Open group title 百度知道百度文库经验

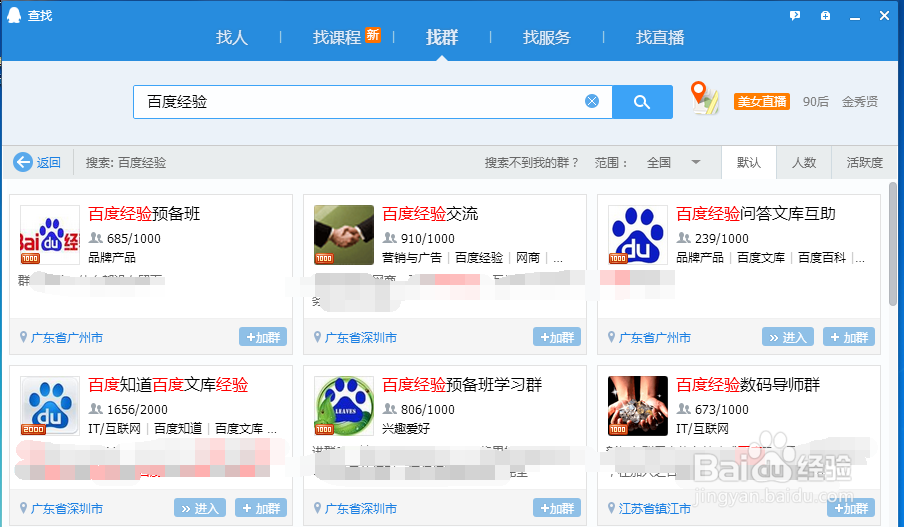point(168,385)
